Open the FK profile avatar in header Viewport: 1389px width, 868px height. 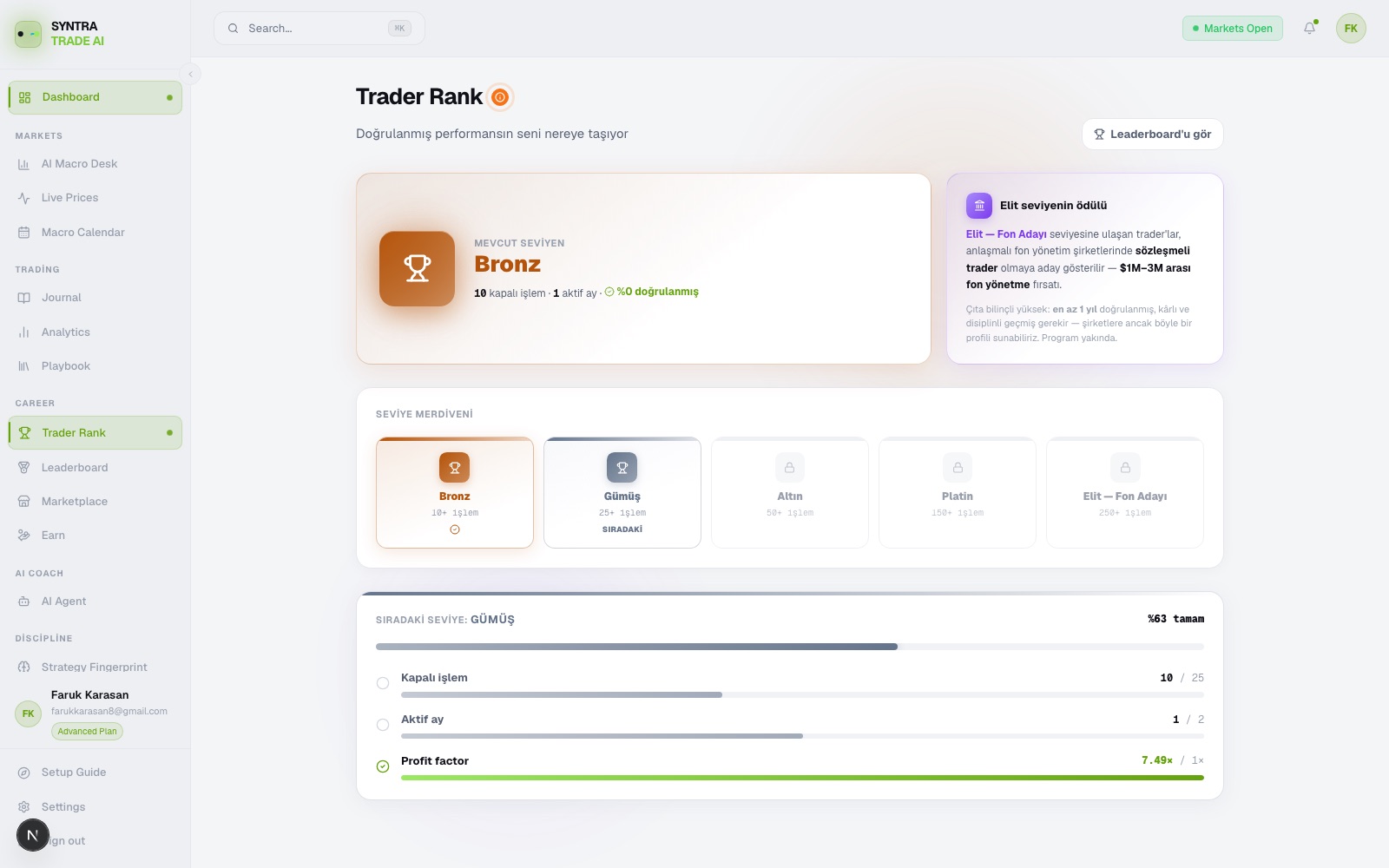[1351, 29]
